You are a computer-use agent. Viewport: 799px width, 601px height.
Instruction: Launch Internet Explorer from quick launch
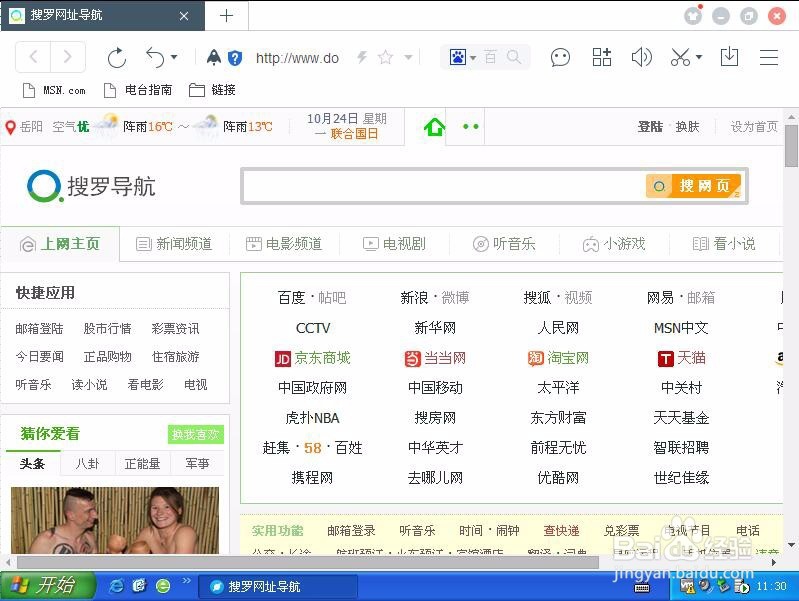[x=117, y=586]
